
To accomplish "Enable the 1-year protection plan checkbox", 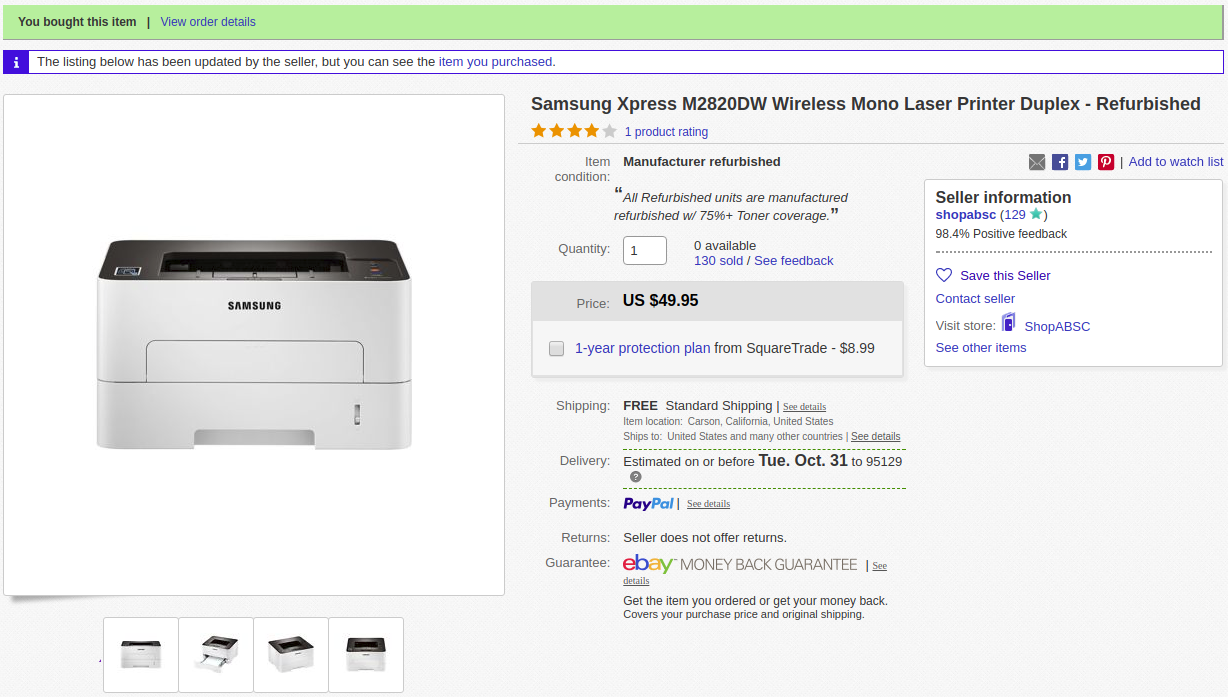I will click(x=557, y=349).
